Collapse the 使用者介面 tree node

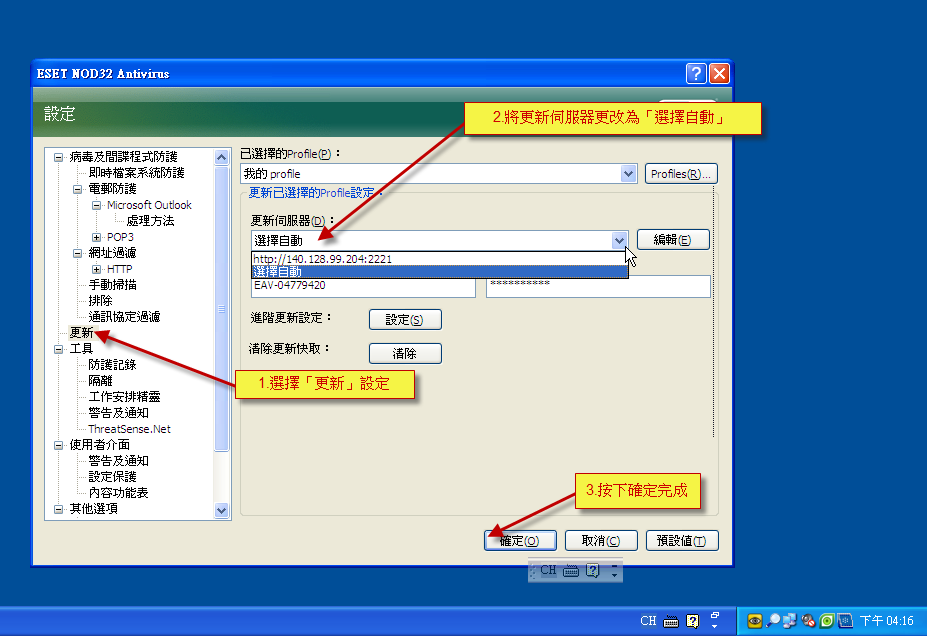59,444
